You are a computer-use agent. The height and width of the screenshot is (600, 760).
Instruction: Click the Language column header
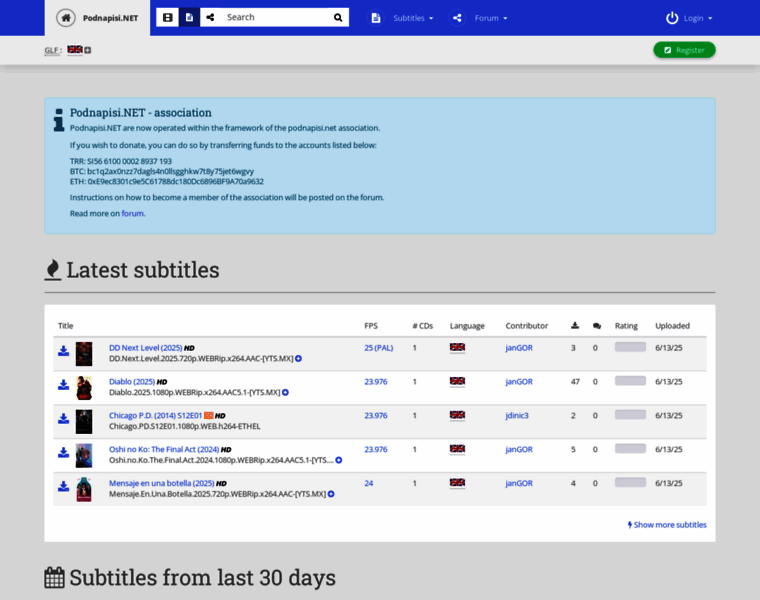(467, 326)
